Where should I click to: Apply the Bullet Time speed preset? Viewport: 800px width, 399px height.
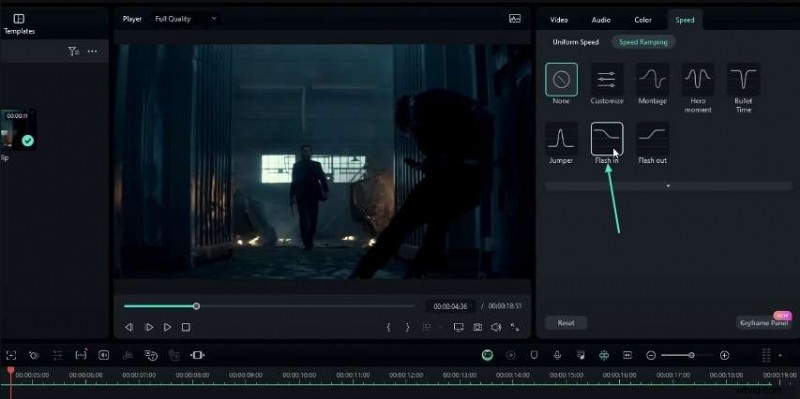(743, 80)
